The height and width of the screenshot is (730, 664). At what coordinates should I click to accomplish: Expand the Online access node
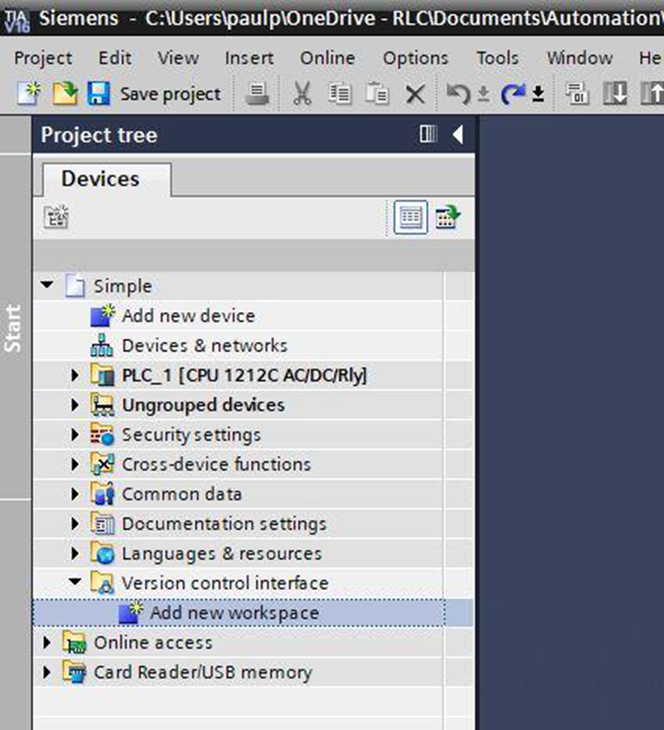click(47, 642)
